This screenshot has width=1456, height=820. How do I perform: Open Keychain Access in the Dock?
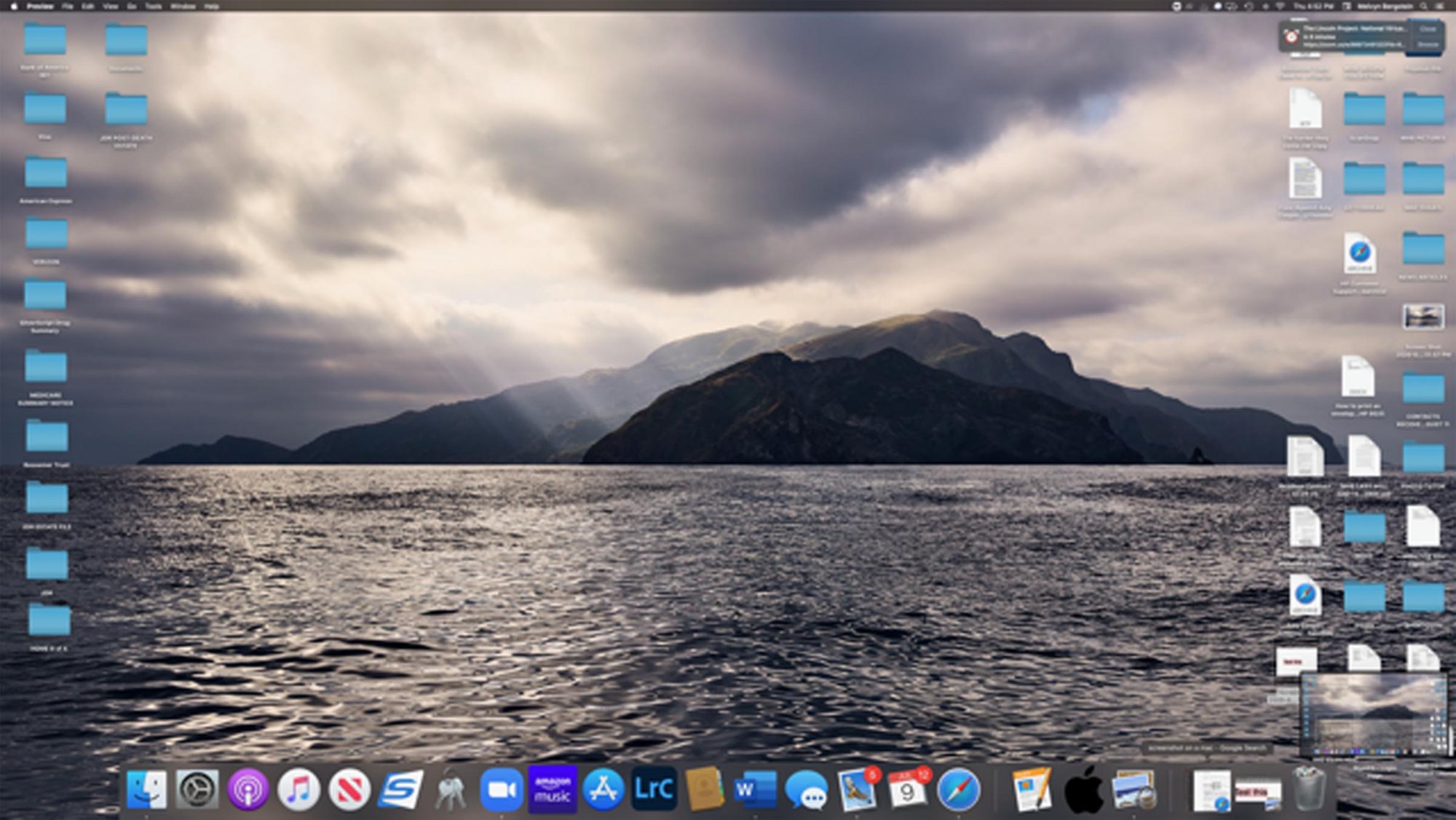(x=451, y=789)
